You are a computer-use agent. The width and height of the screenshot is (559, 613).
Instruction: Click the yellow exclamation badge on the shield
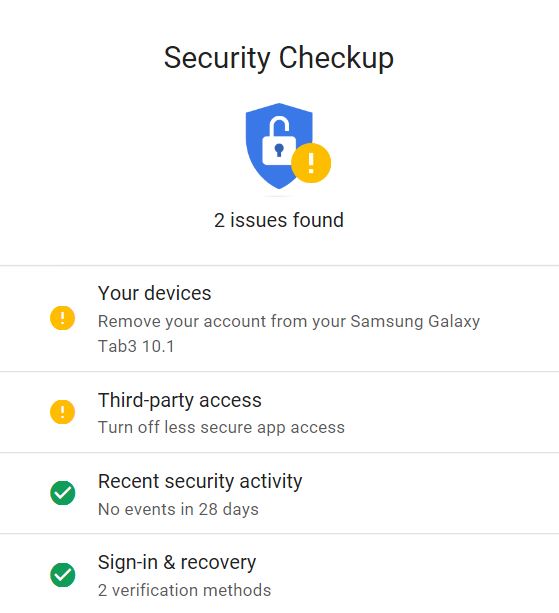[311, 163]
